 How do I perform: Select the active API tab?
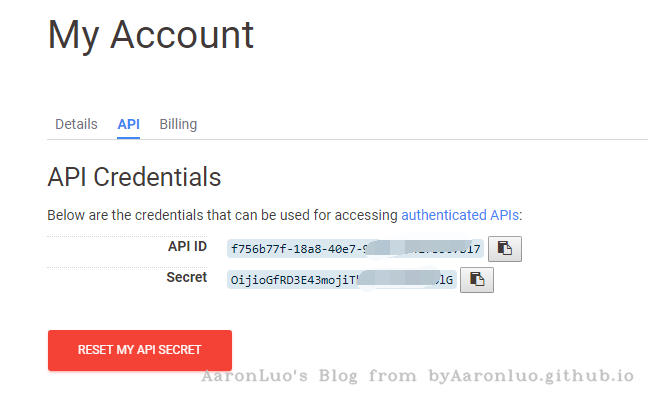pyautogui.click(x=129, y=124)
